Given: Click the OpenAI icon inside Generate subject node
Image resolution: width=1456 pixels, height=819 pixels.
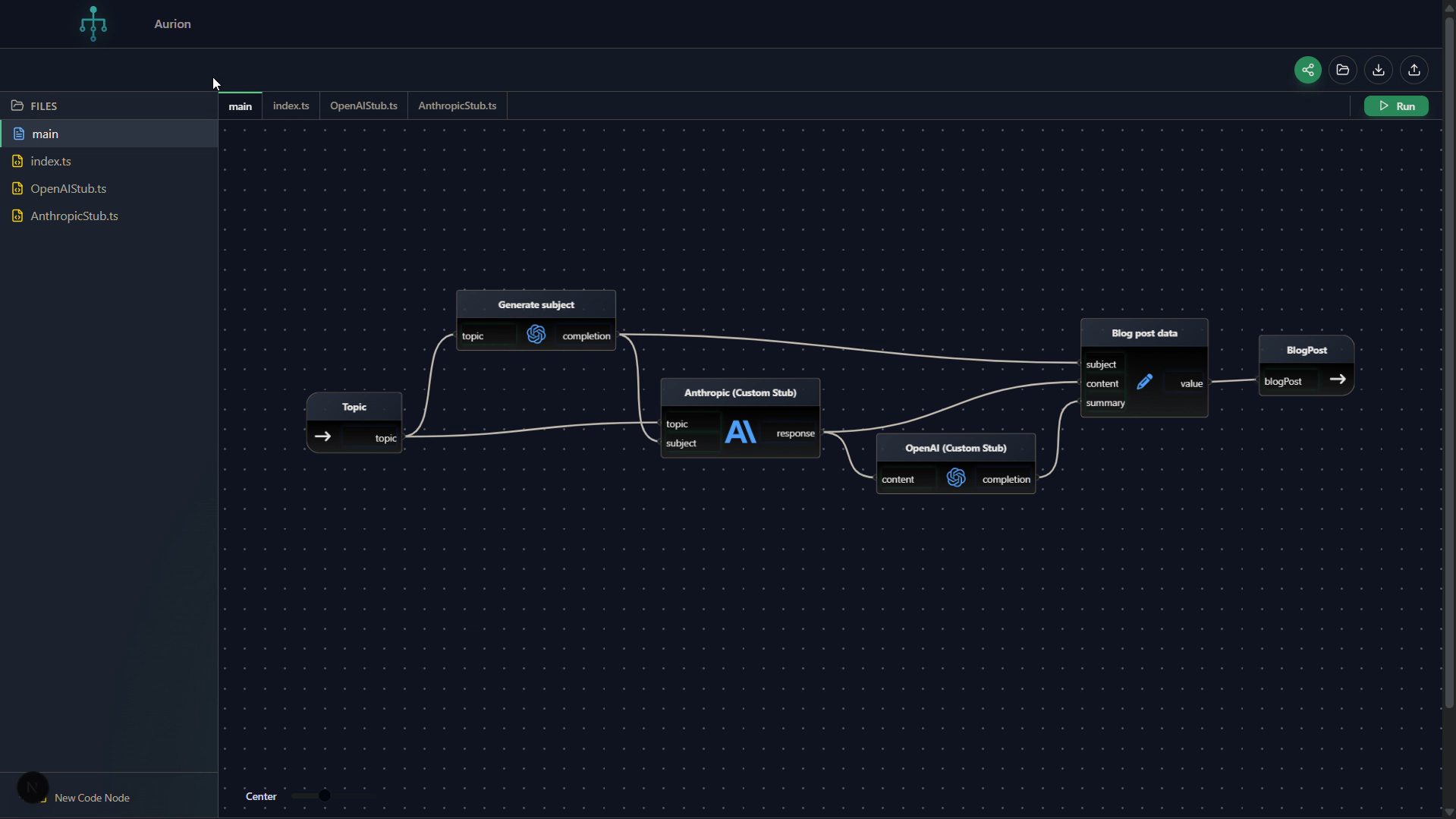Looking at the screenshot, I should coord(536,334).
